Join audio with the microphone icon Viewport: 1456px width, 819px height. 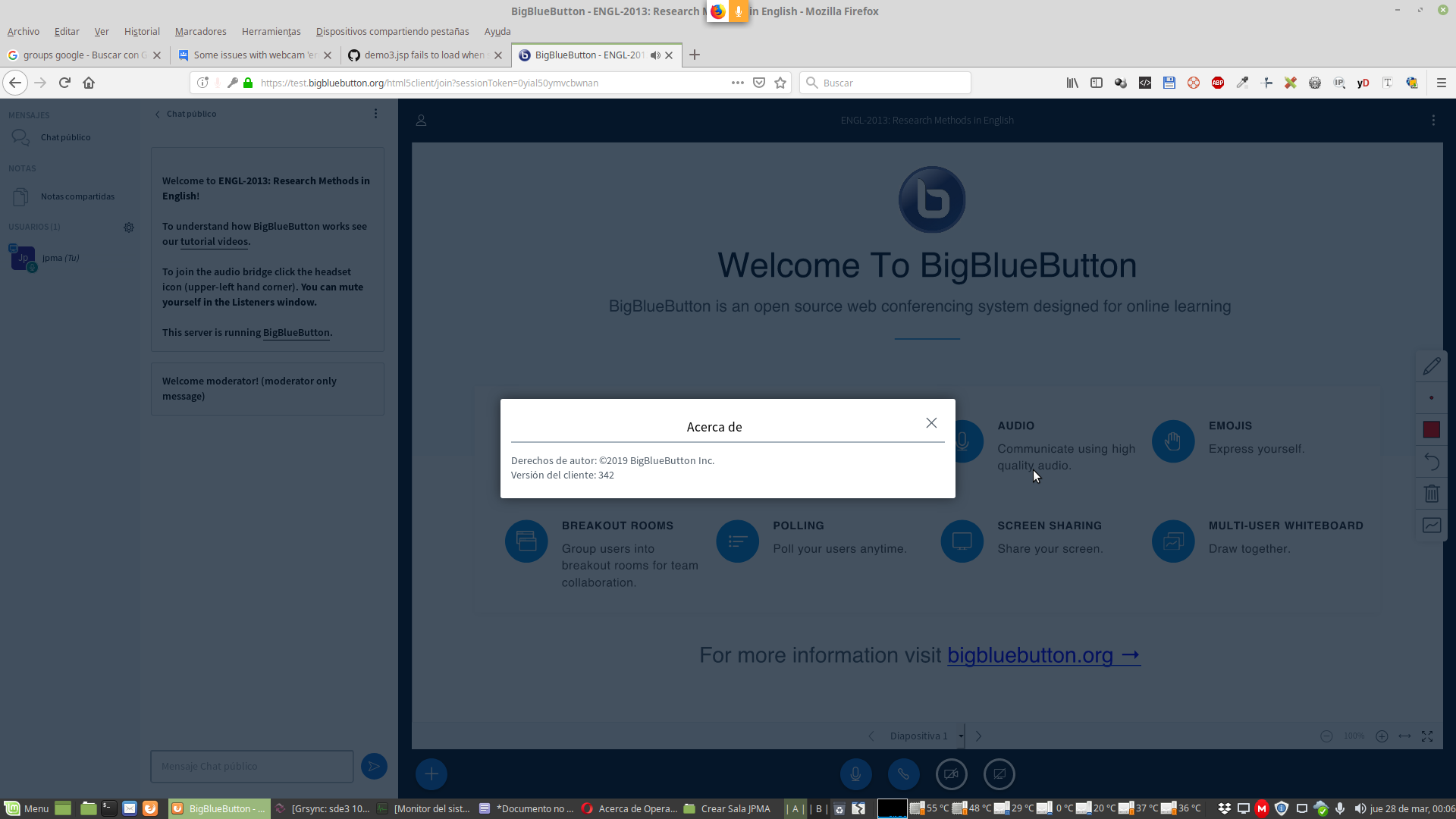click(x=856, y=773)
